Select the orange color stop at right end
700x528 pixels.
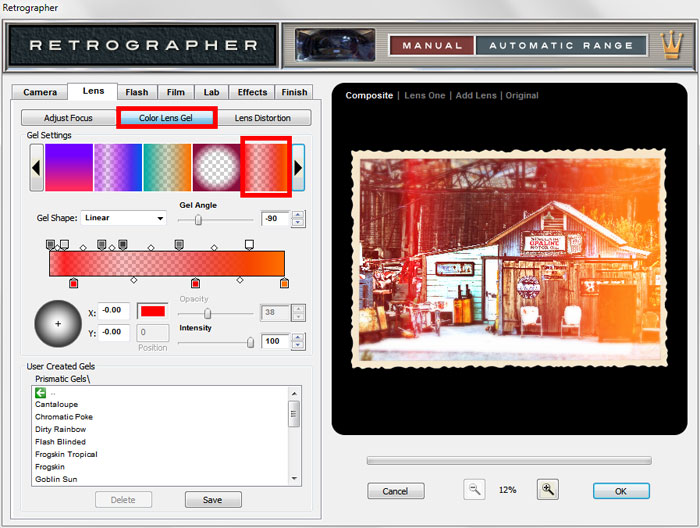click(284, 283)
